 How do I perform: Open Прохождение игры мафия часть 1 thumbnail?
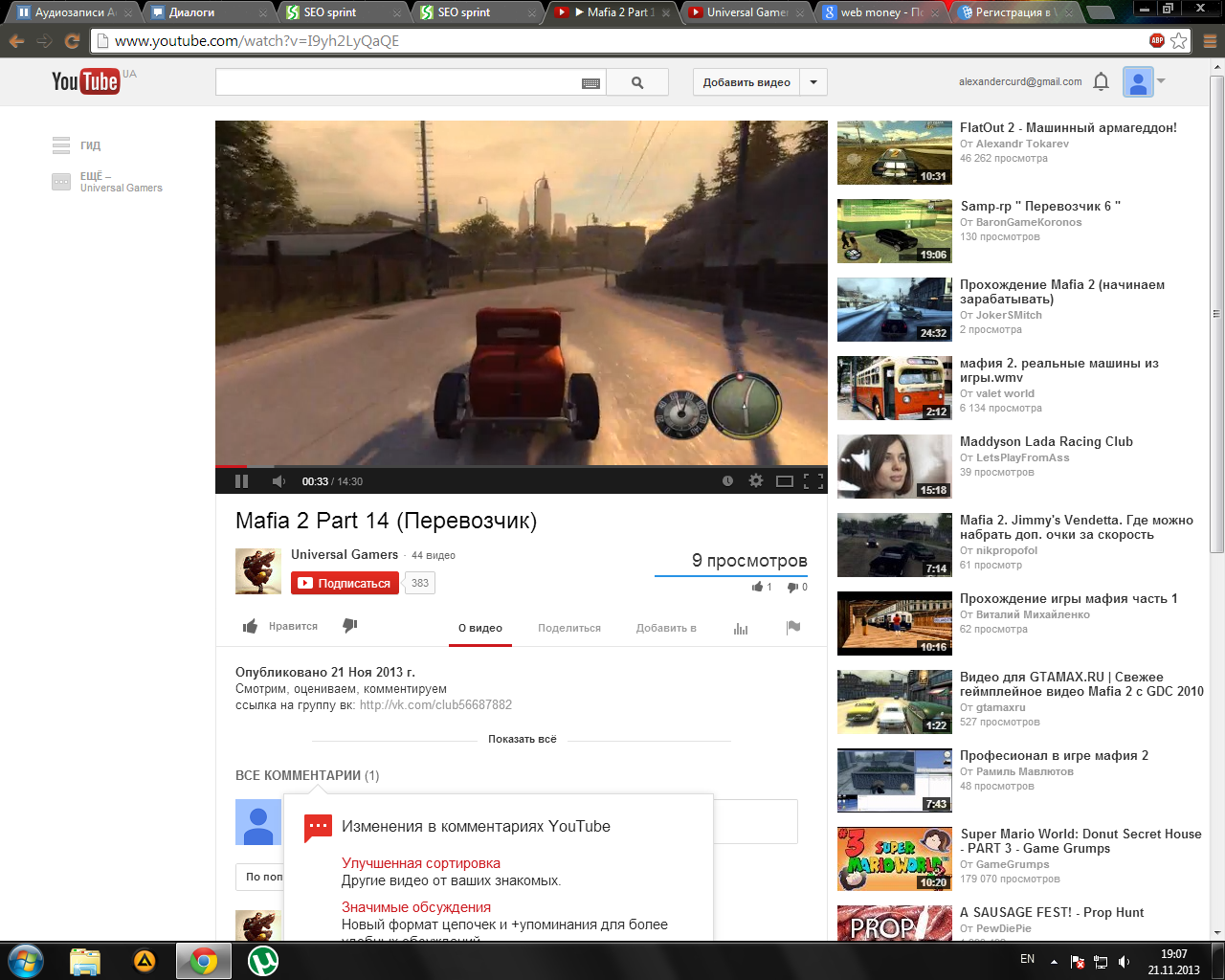click(x=895, y=623)
